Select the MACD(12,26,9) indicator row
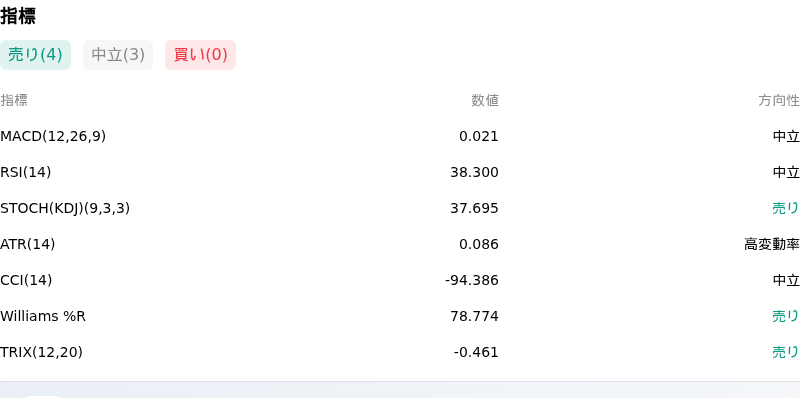This screenshot has height=398, width=800. click(x=400, y=136)
